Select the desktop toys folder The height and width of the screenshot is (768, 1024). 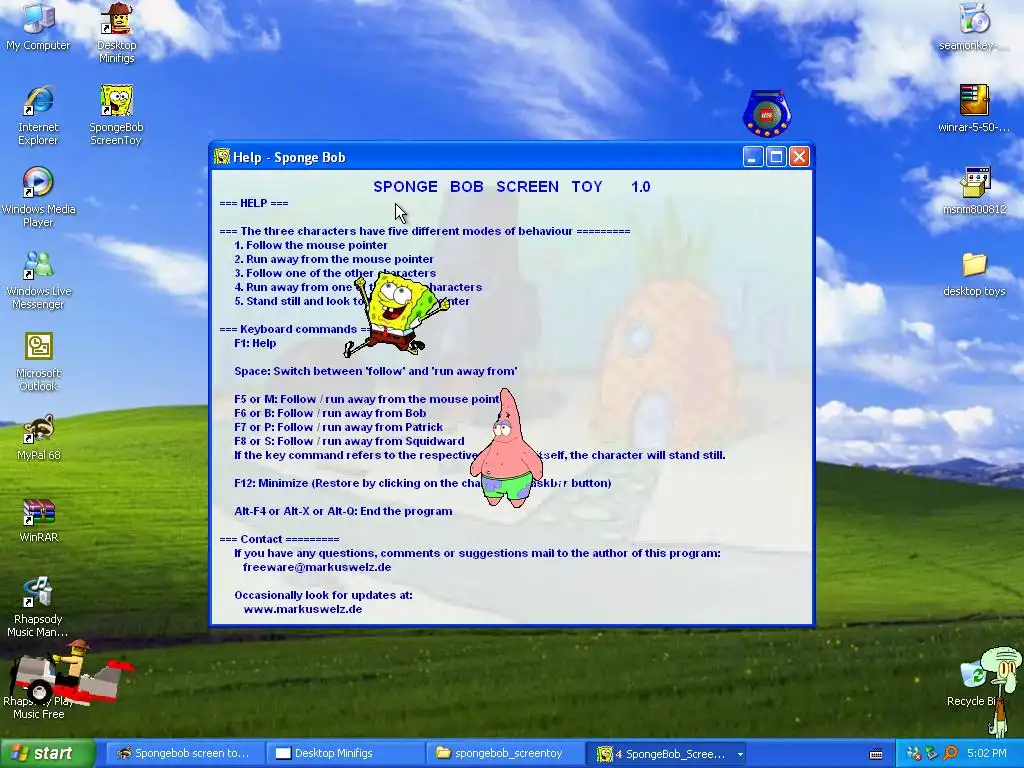pyautogui.click(x=974, y=274)
